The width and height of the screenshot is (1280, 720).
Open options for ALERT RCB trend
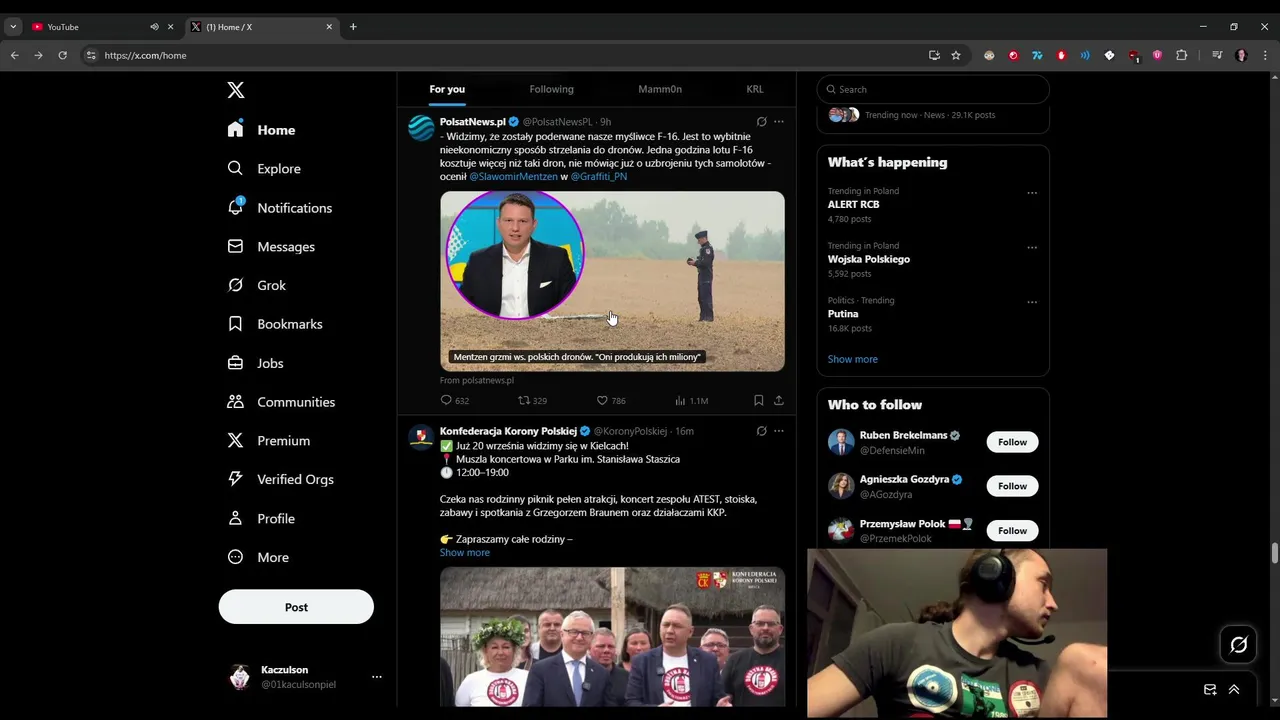(1032, 193)
